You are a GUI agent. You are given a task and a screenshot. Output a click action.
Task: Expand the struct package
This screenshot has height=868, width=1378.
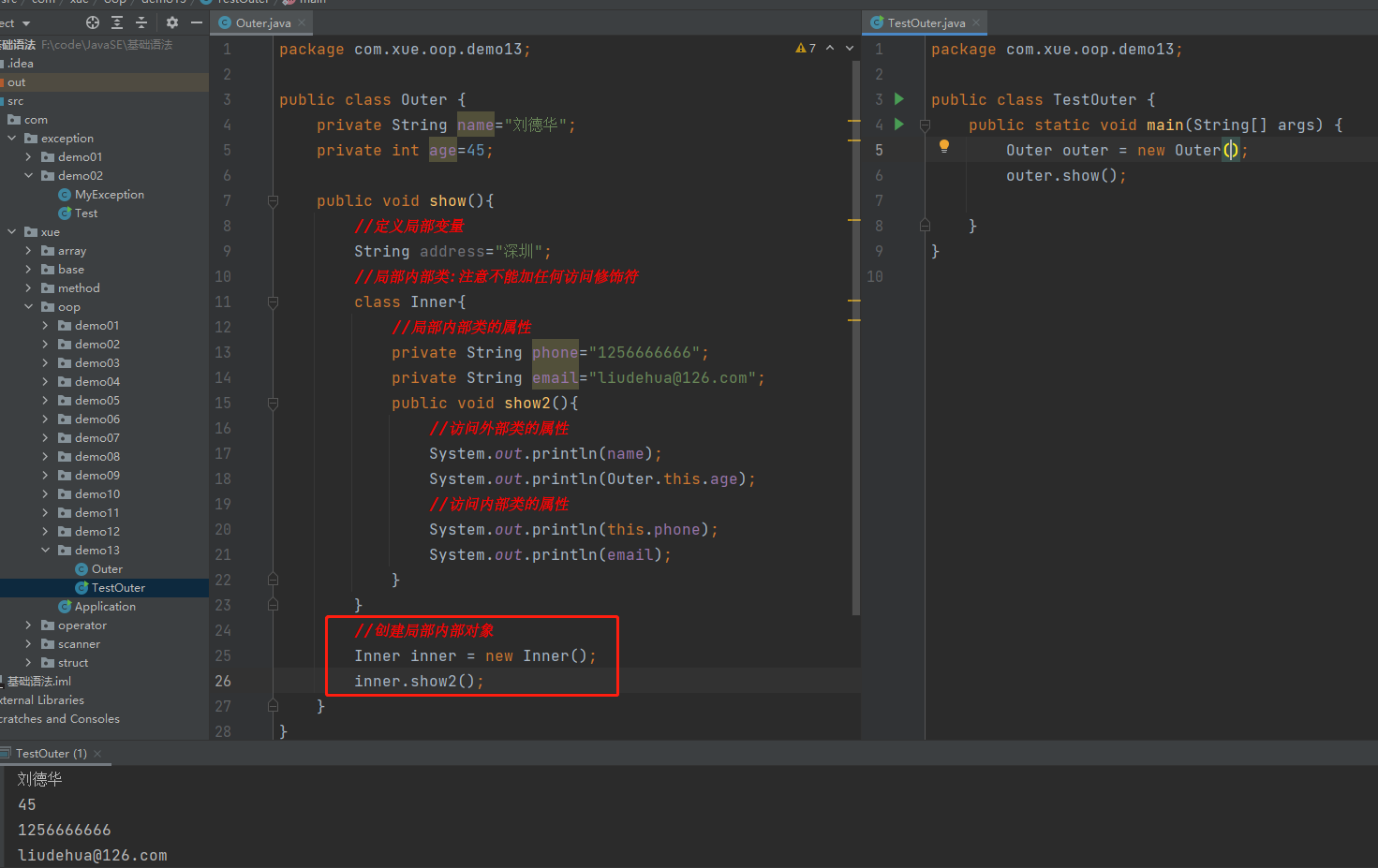click(x=28, y=663)
